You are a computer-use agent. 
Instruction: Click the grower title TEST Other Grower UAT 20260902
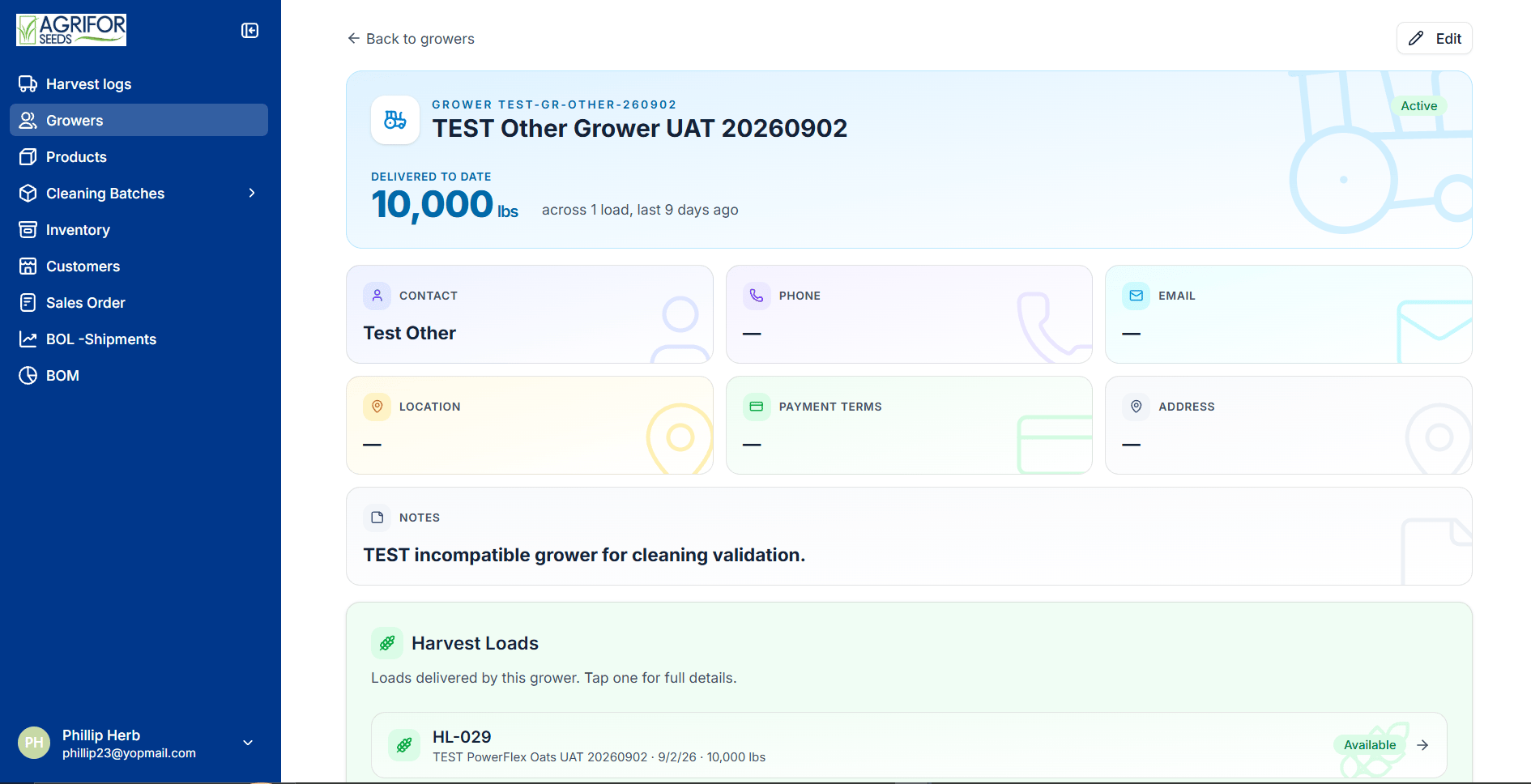(x=640, y=129)
